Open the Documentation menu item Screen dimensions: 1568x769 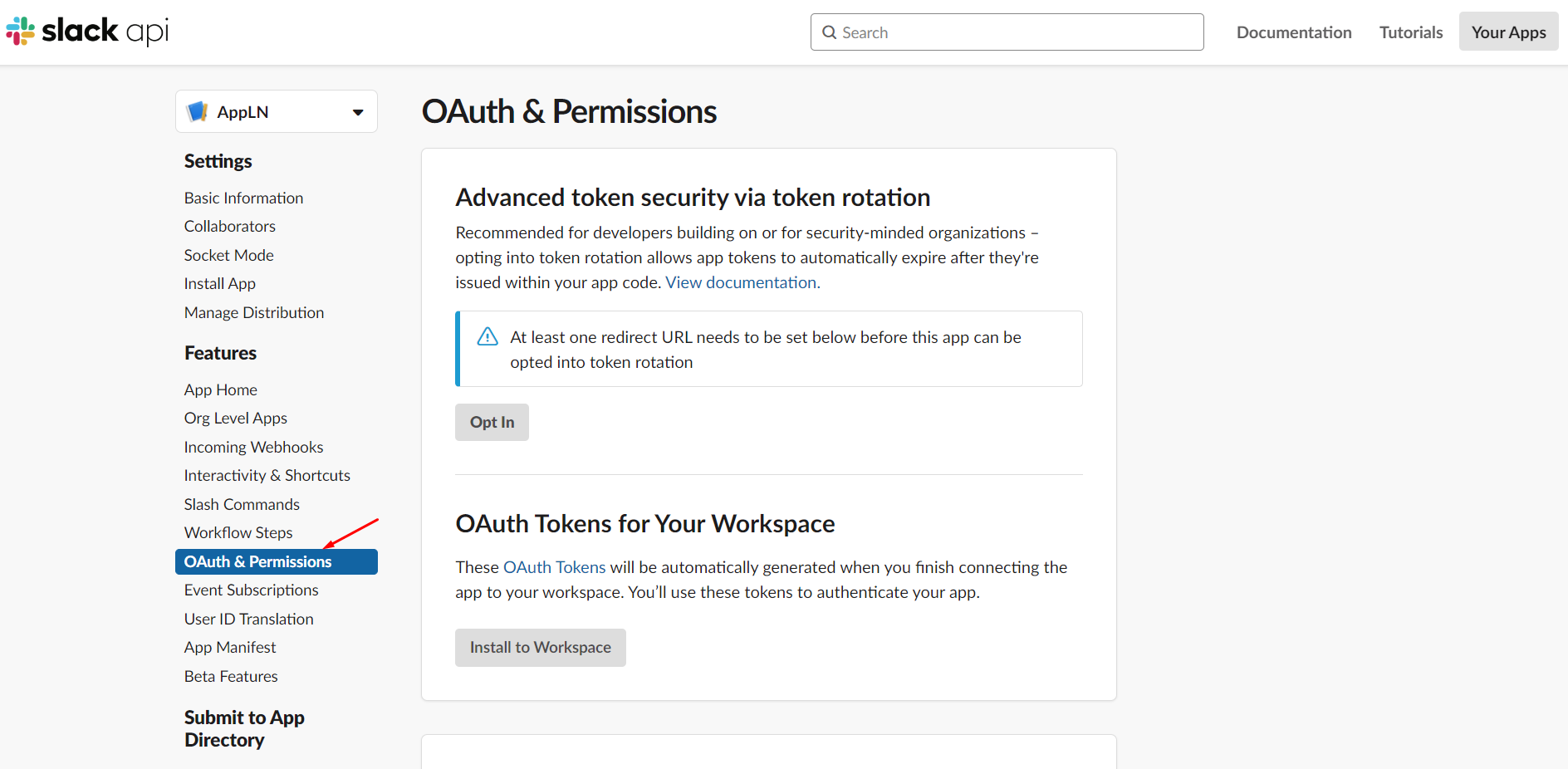tap(1293, 32)
